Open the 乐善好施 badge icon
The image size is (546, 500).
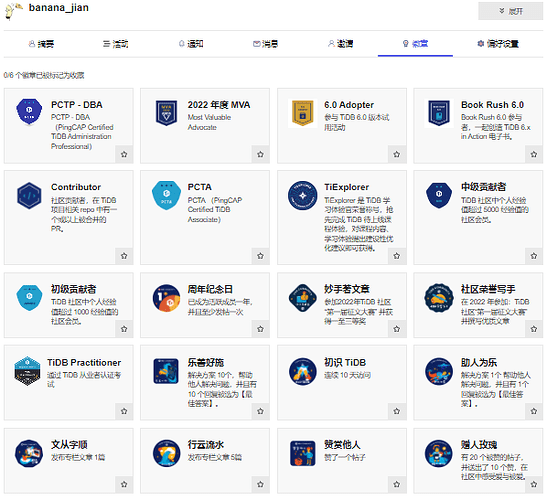coord(166,371)
